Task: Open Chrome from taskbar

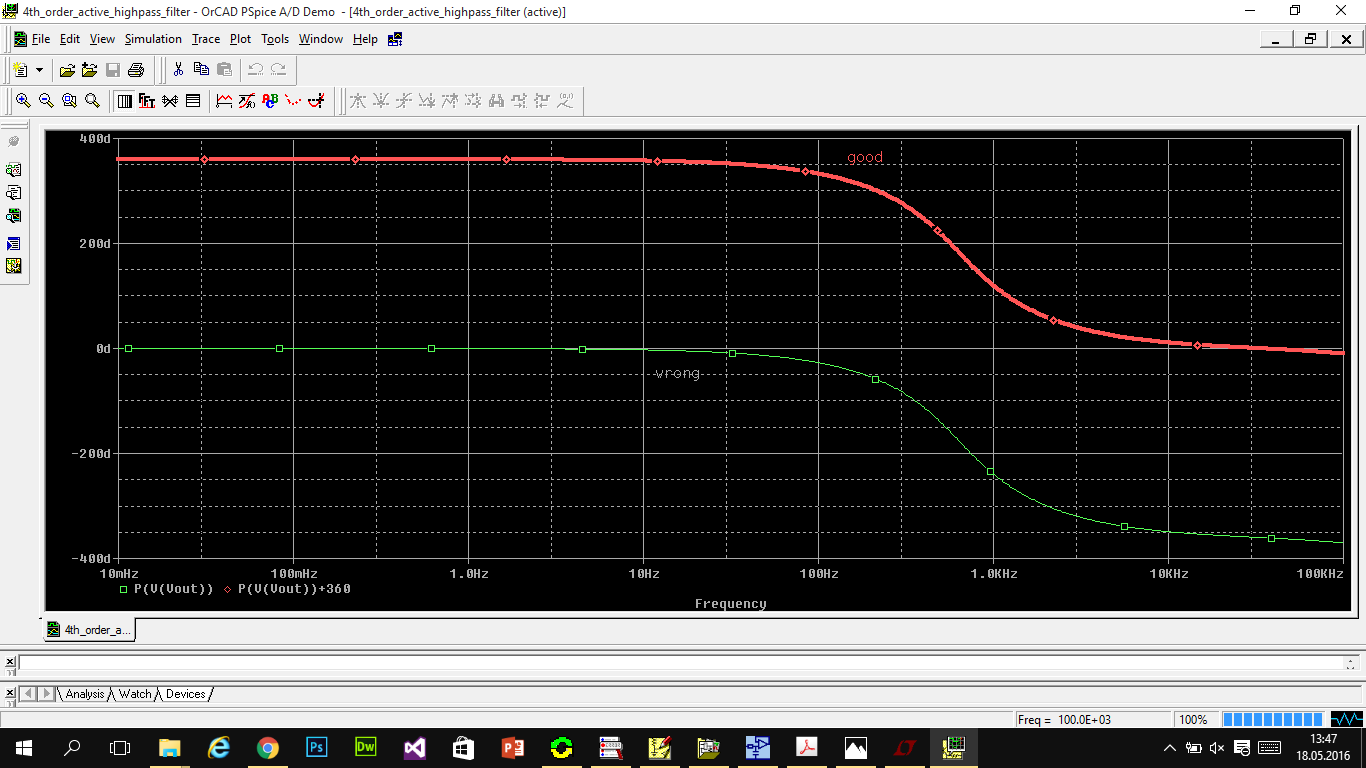Action: coord(267,747)
